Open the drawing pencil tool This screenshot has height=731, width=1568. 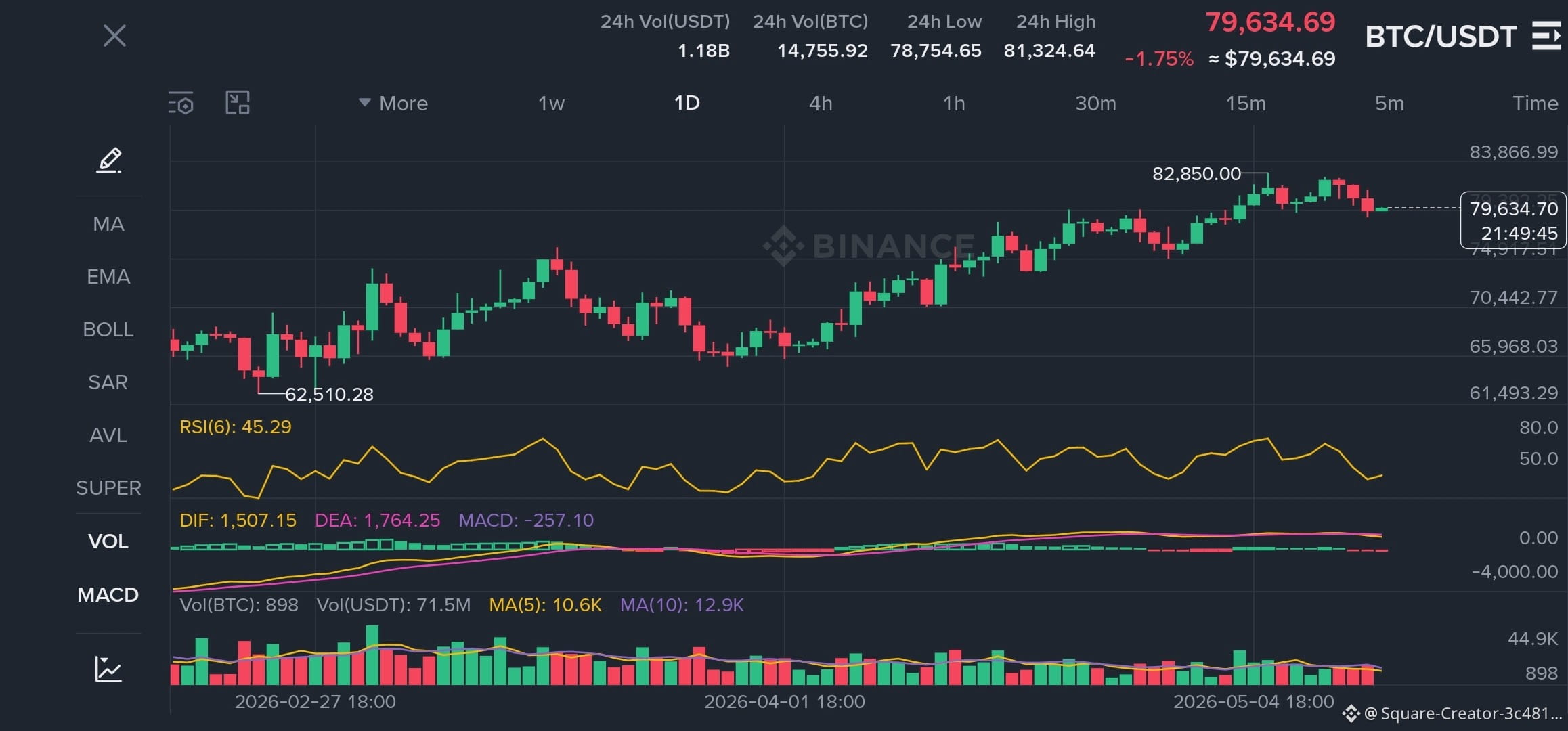click(x=108, y=160)
